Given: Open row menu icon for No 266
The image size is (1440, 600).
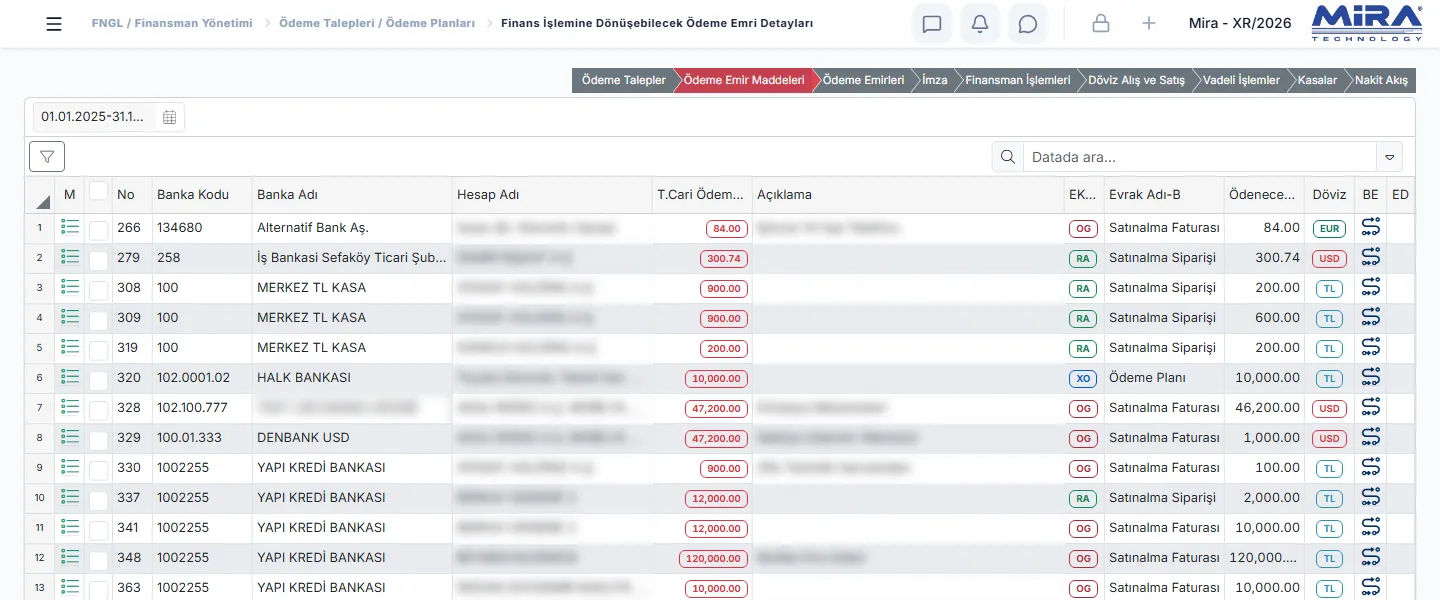Looking at the screenshot, I should pos(70,227).
